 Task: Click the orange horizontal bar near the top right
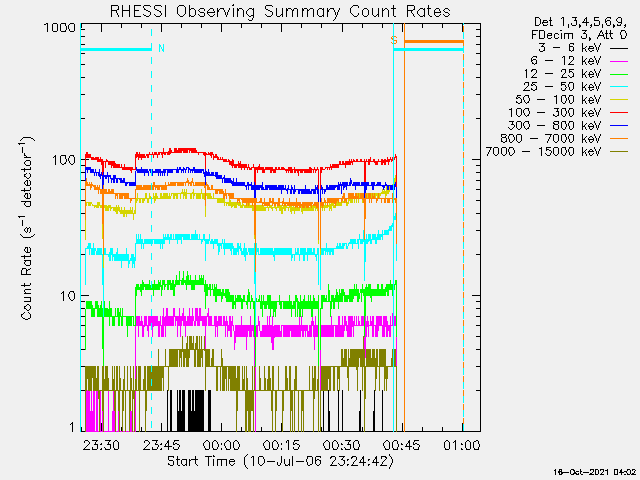(433, 42)
